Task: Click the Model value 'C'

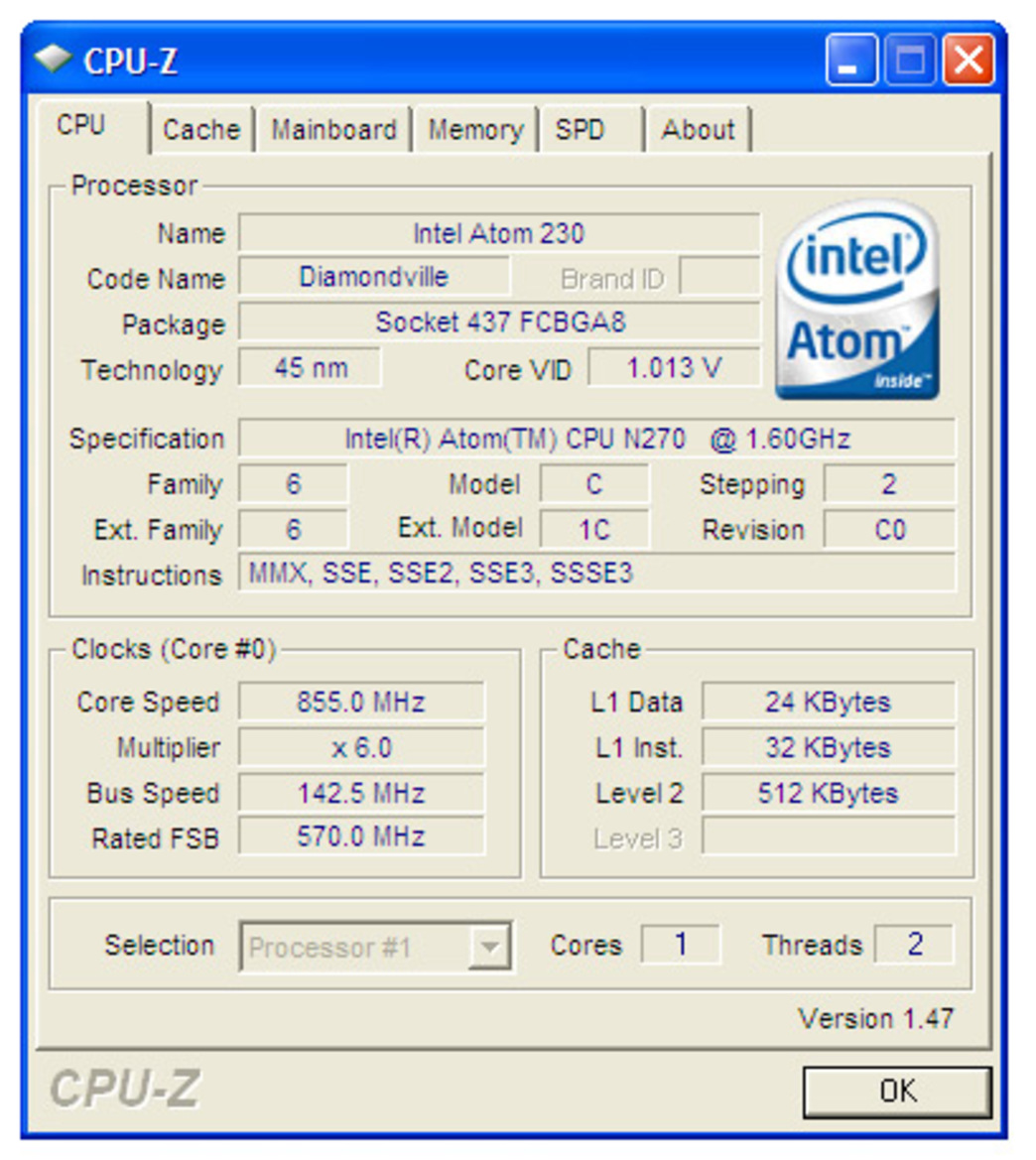Action: [595, 484]
